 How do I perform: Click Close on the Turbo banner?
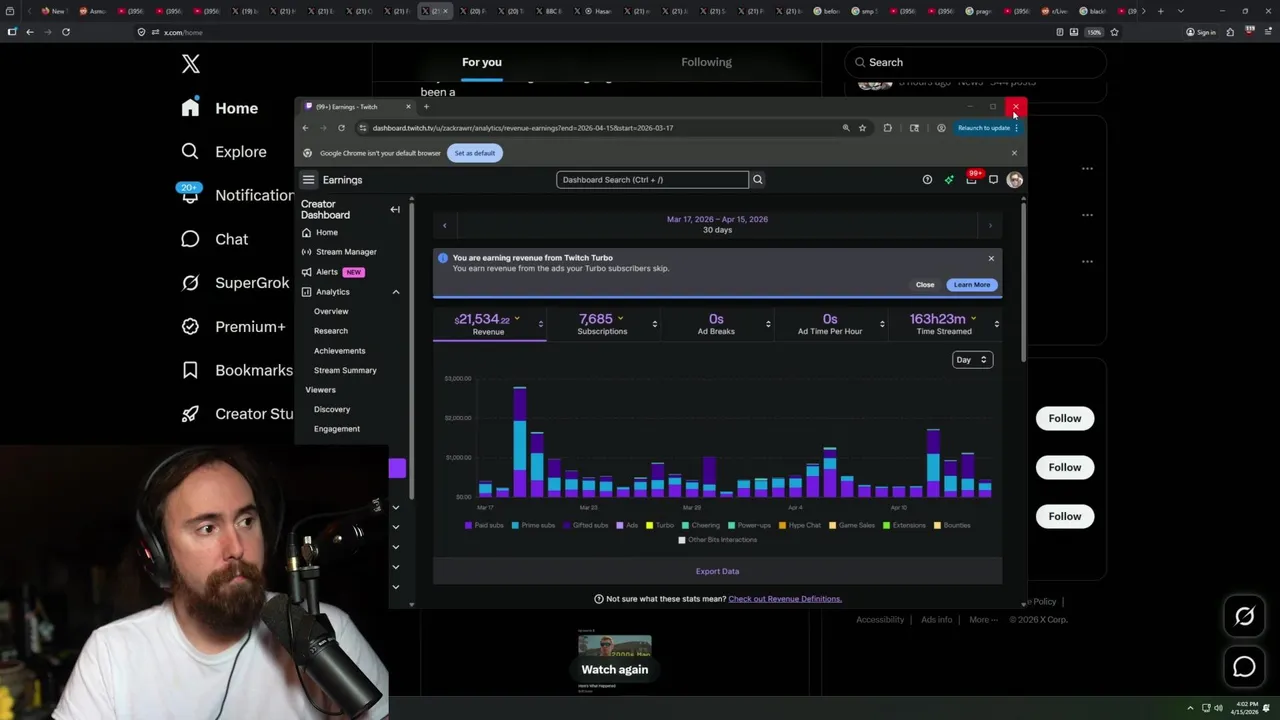(925, 285)
